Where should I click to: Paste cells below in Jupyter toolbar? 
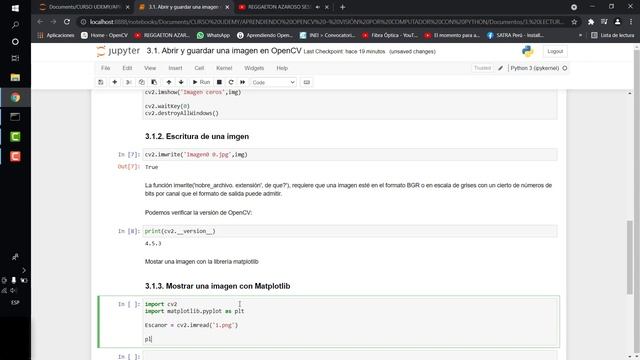[x=154, y=82]
